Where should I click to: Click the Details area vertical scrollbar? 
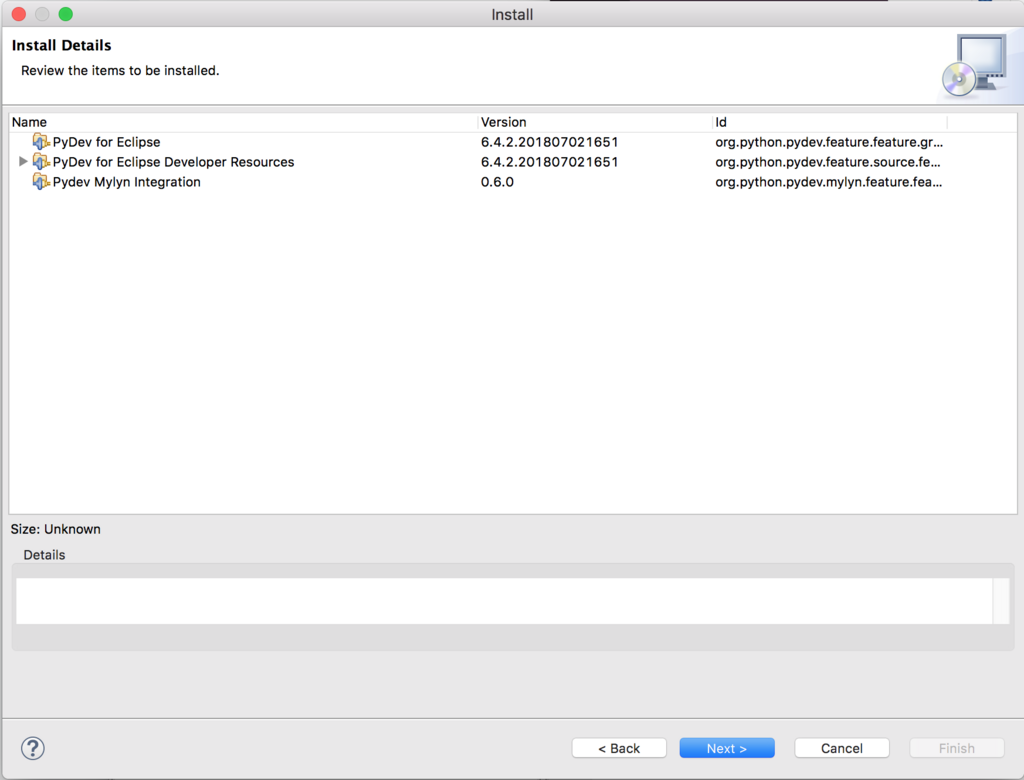pyautogui.click(x=1001, y=601)
